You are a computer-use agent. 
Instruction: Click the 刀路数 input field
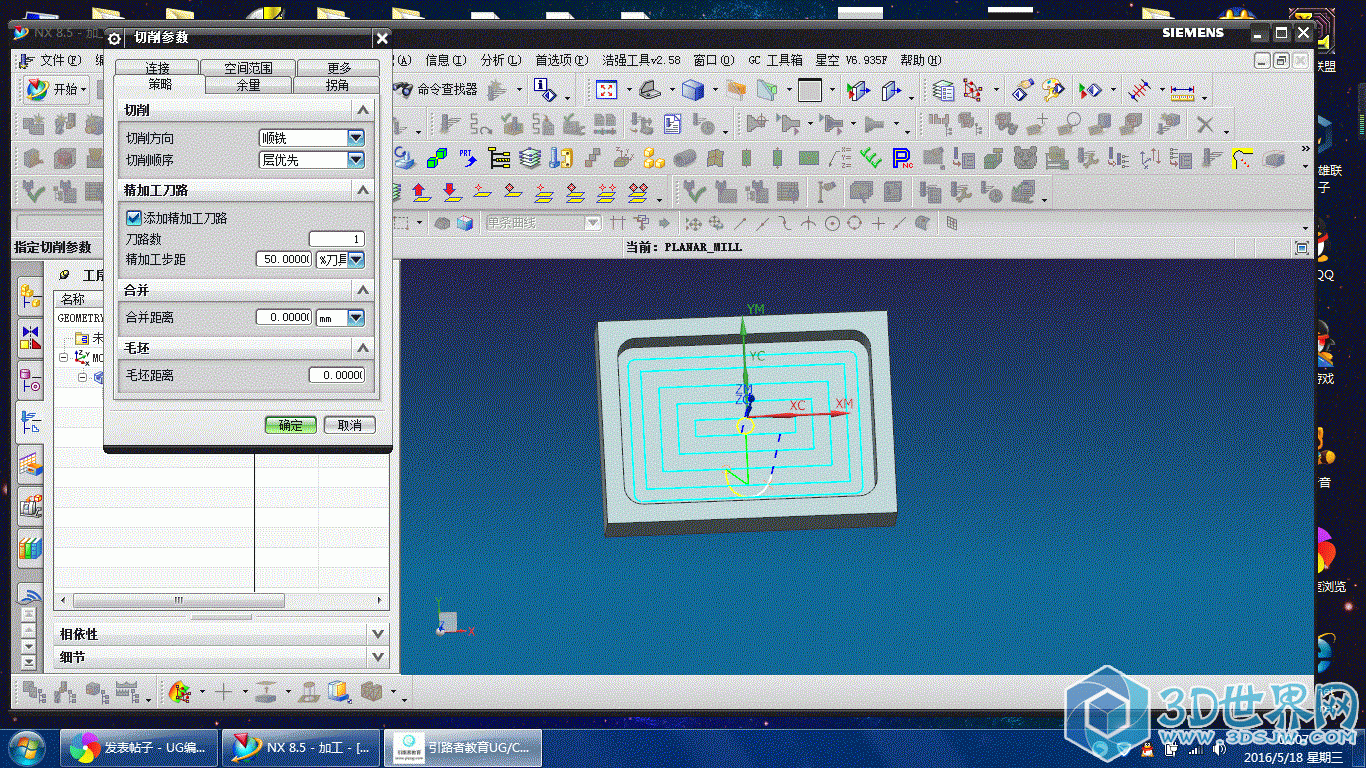[x=337, y=239]
